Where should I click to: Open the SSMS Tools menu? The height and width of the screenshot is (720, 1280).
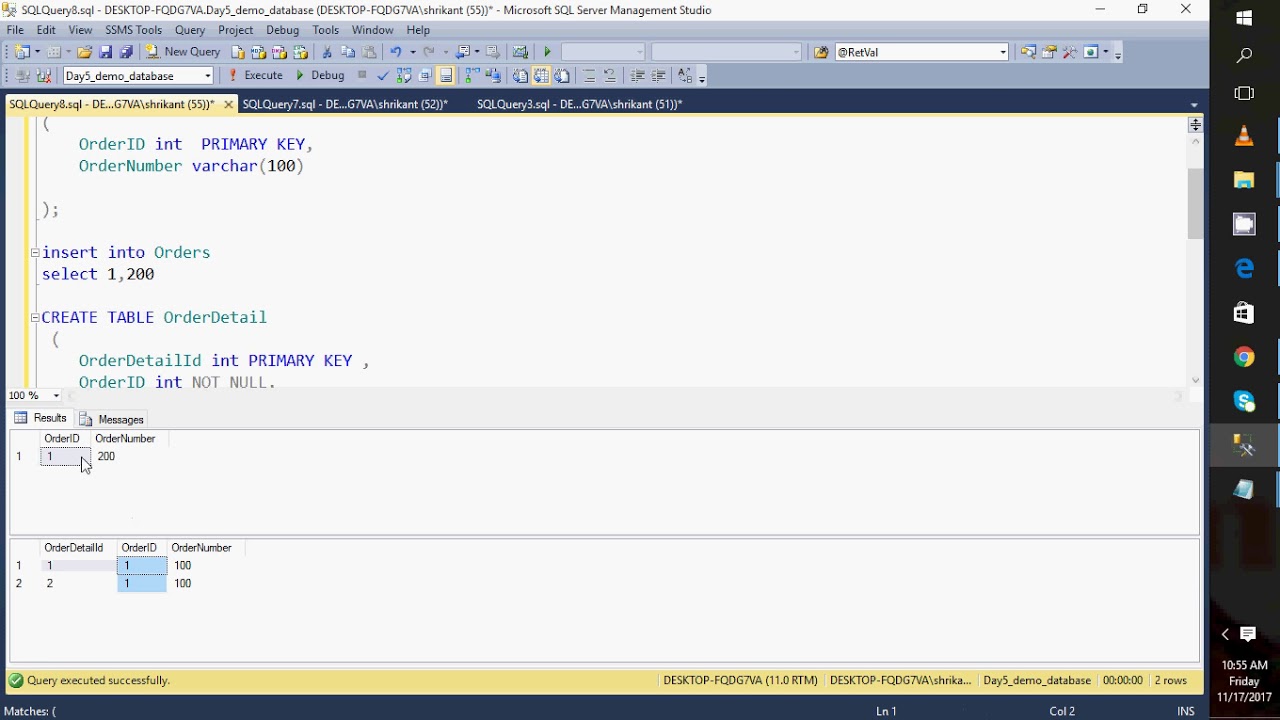pos(133,30)
